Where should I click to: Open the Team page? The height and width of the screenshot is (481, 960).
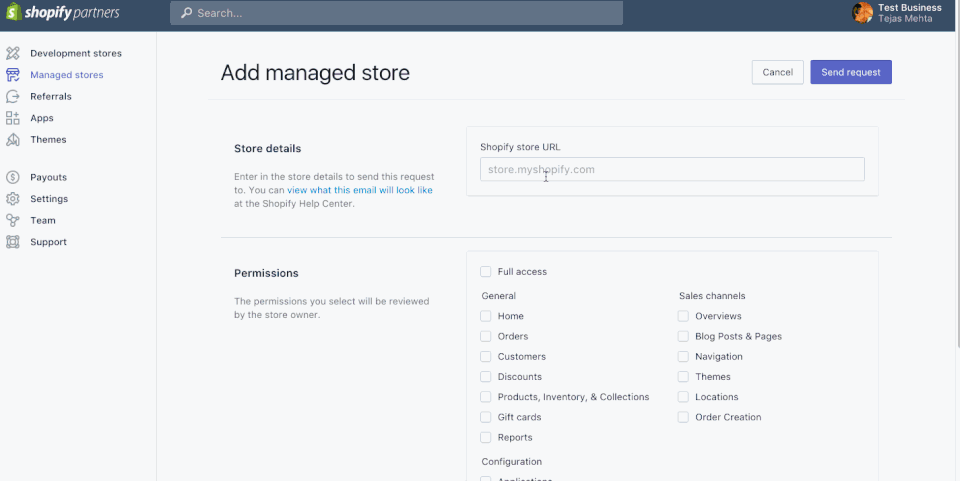43,220
